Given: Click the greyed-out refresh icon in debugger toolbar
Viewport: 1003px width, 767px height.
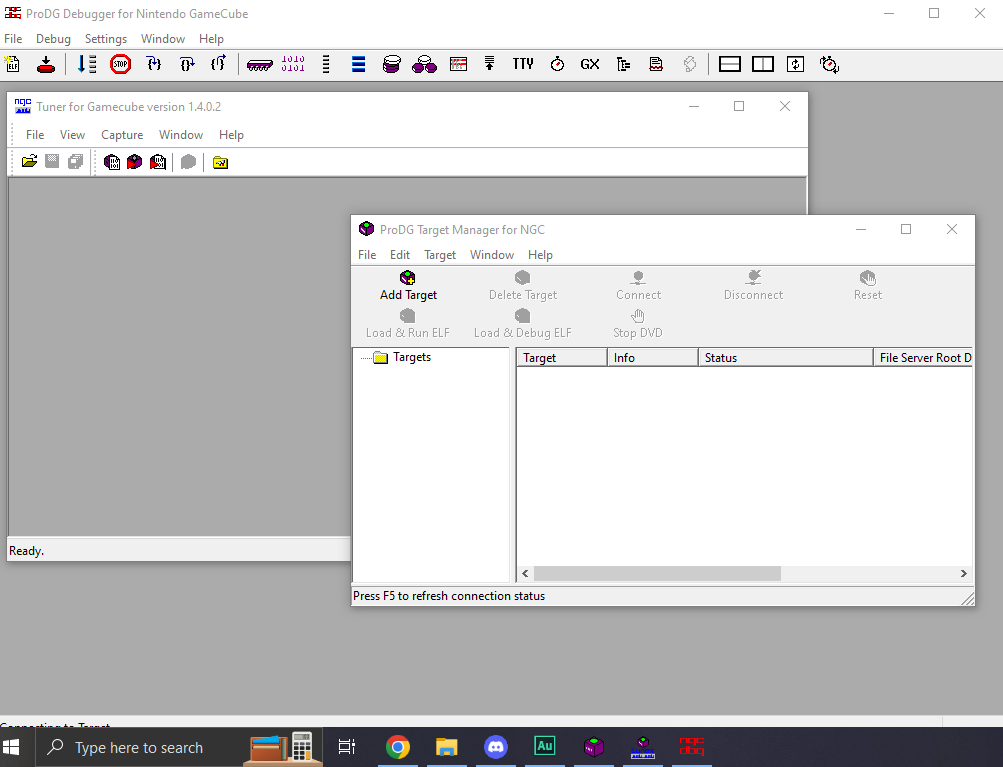Looking at the screenshot, I should (x=690, y=64).
